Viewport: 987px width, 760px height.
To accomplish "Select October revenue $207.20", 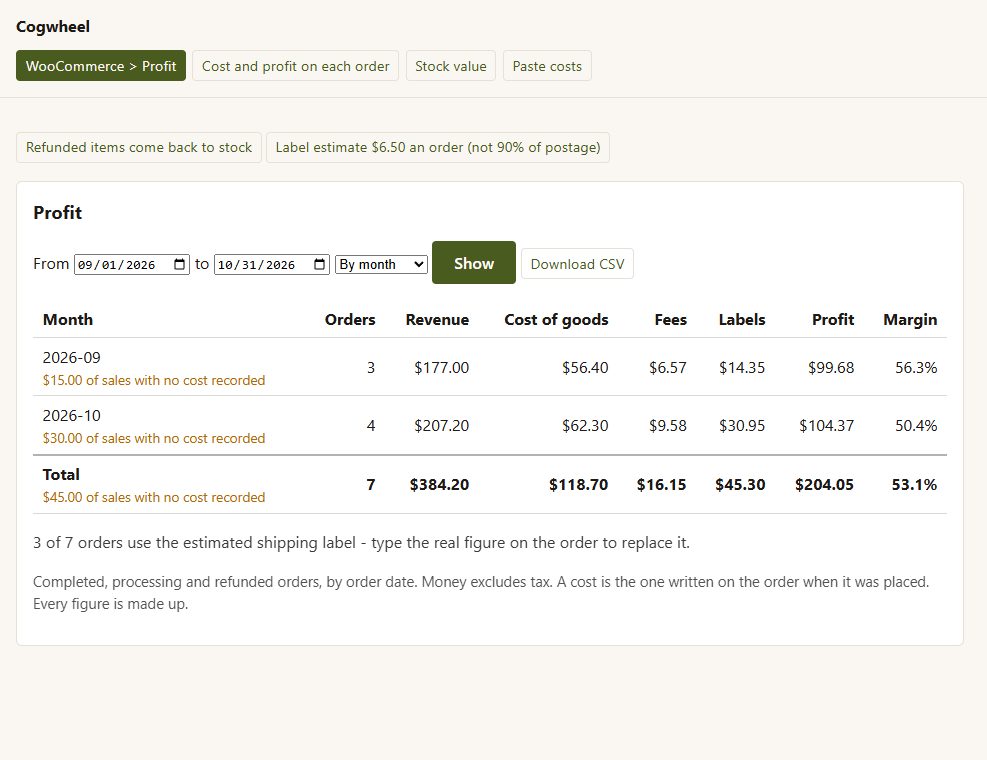I will pyautogui.click(x=441, y=426).
